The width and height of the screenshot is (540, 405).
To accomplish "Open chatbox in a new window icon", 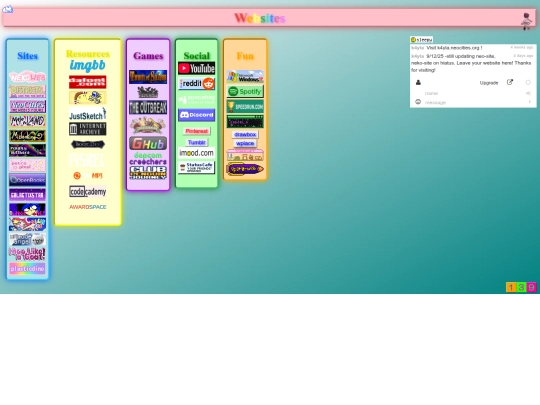I will click(510, 82).
